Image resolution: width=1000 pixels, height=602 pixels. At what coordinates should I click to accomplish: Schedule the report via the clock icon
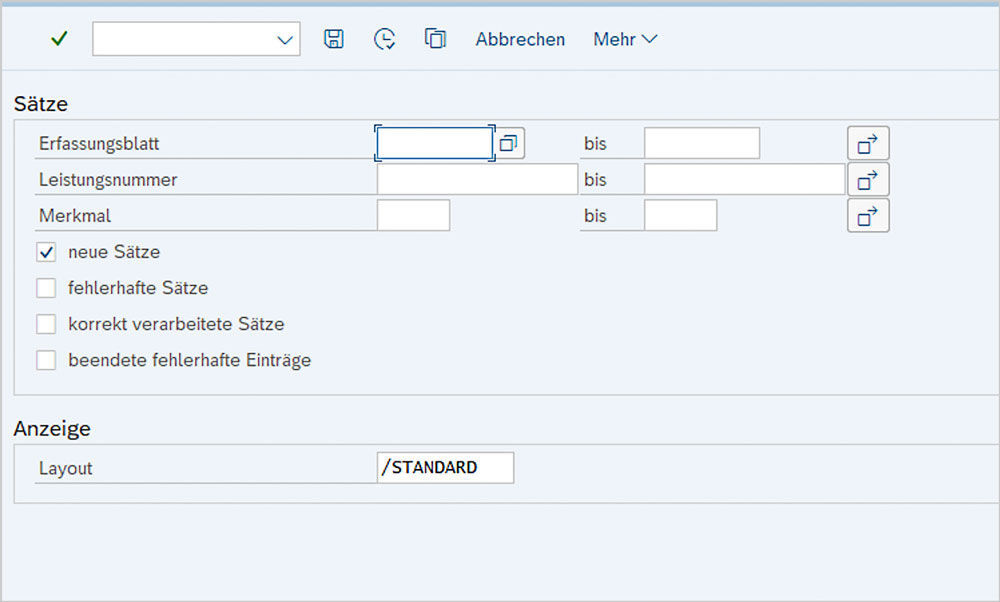[384, 39]
